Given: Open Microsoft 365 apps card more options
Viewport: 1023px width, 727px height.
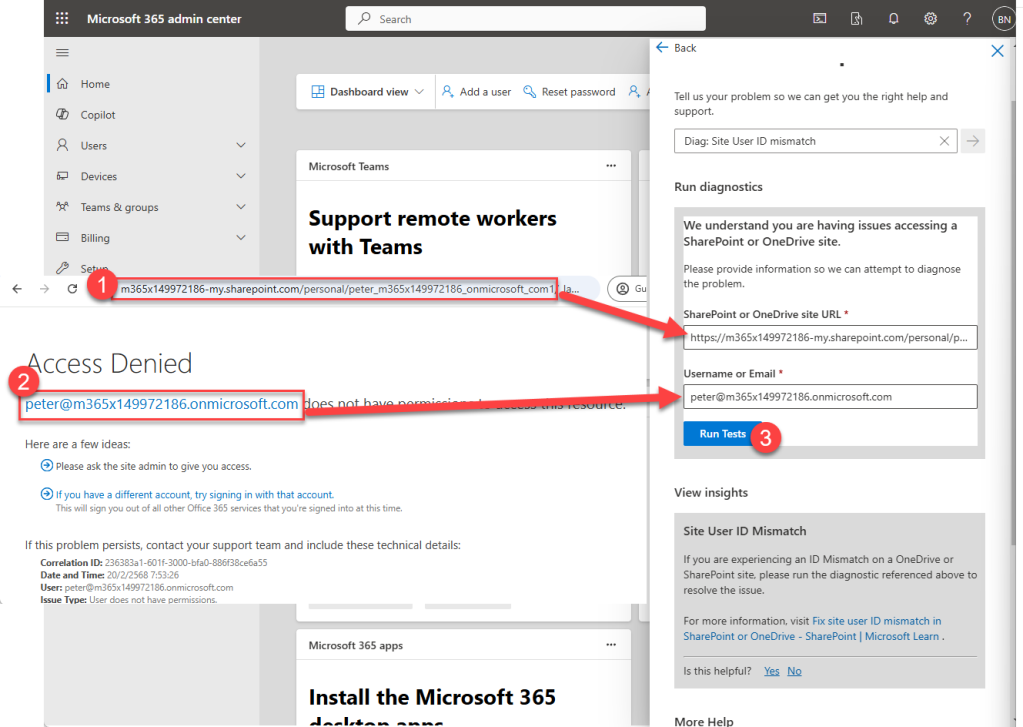Looking at the screenshot, I should (611, 645).
